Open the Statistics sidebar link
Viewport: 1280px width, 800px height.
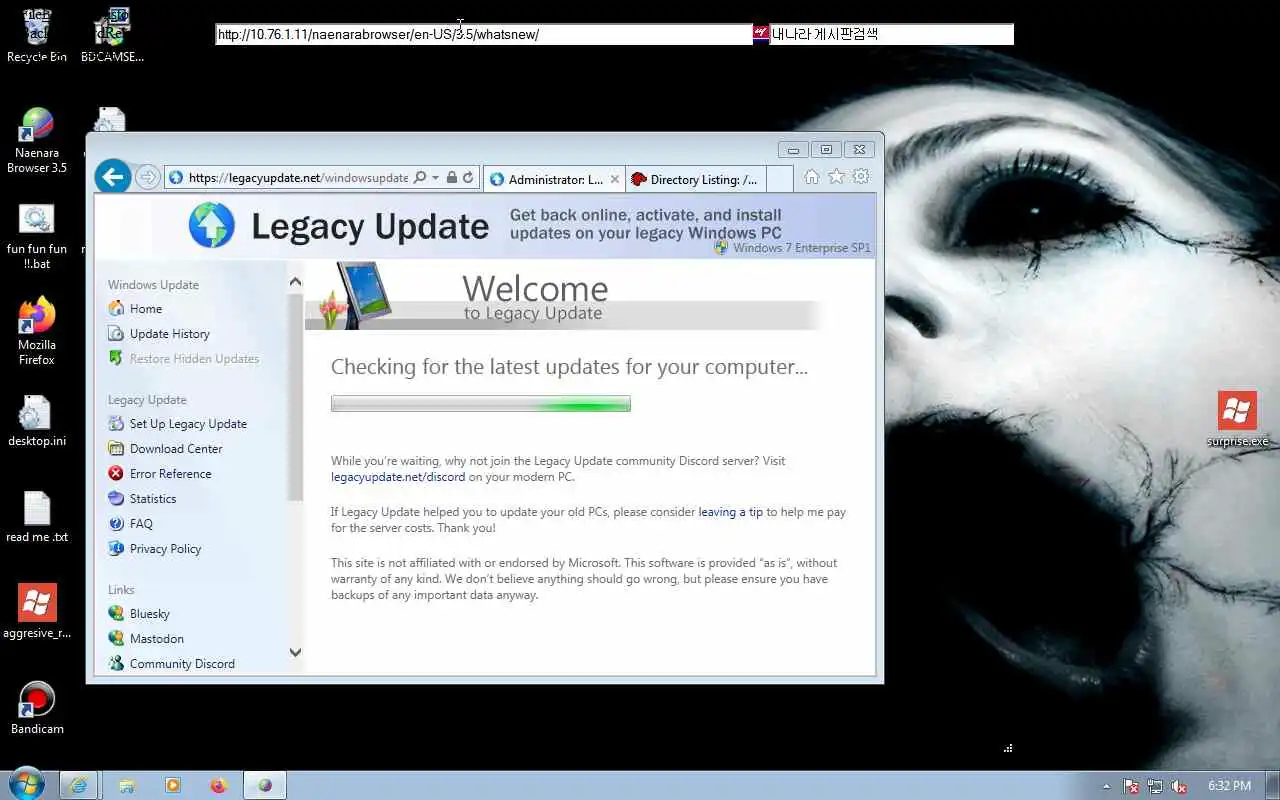pos(153,499)
